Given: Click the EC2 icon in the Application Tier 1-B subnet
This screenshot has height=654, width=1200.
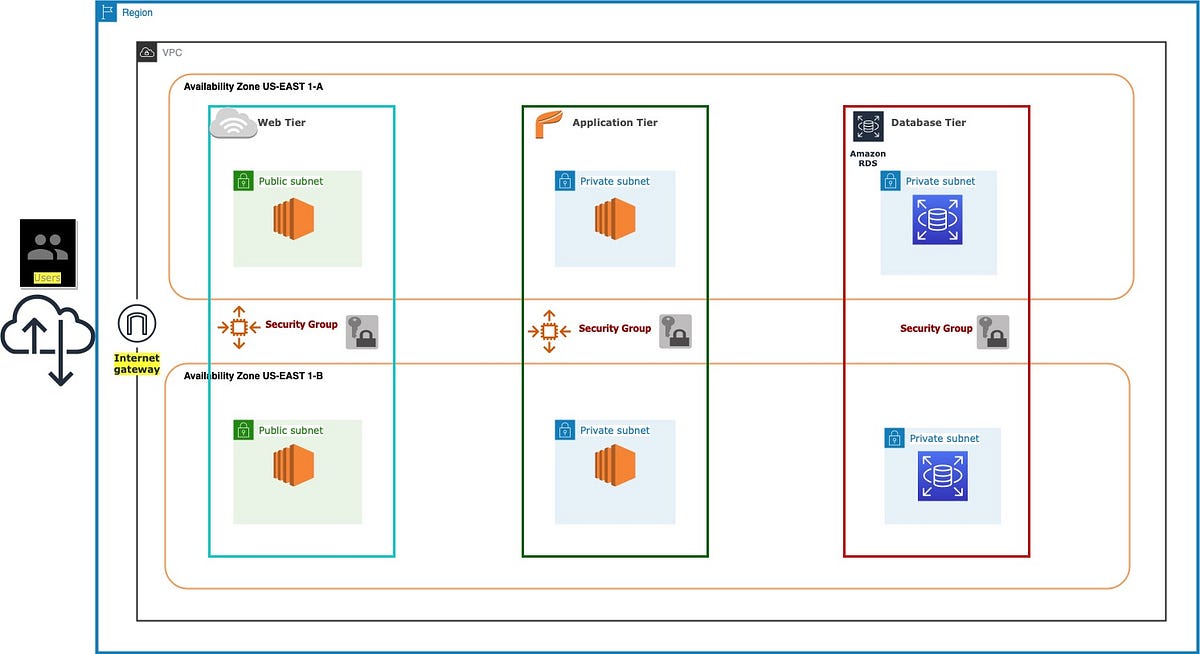Looking at the screenshot, I should click(613, 468).
